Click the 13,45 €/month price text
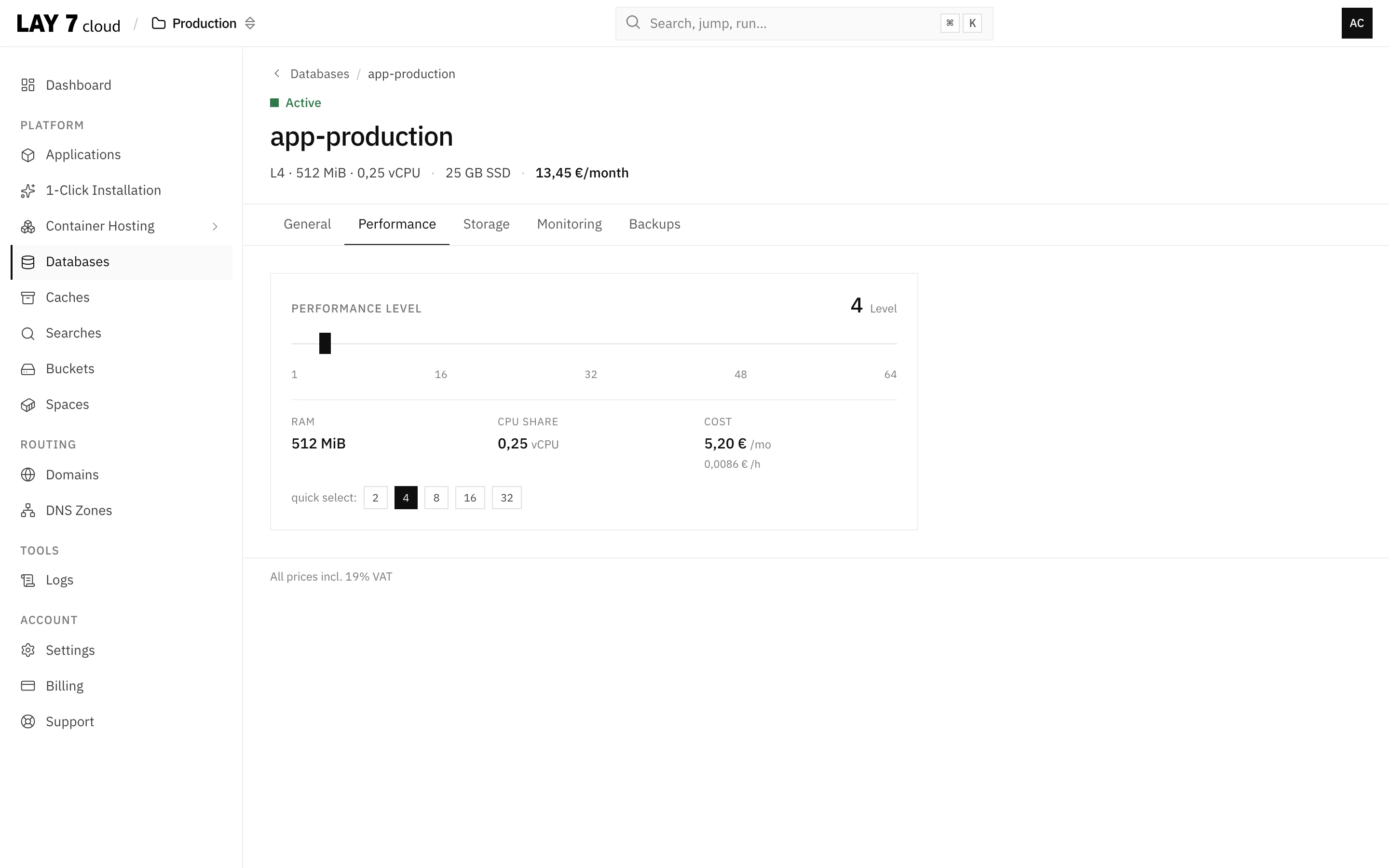Viewport: 1389px width, 868px height. click(582, 173)
